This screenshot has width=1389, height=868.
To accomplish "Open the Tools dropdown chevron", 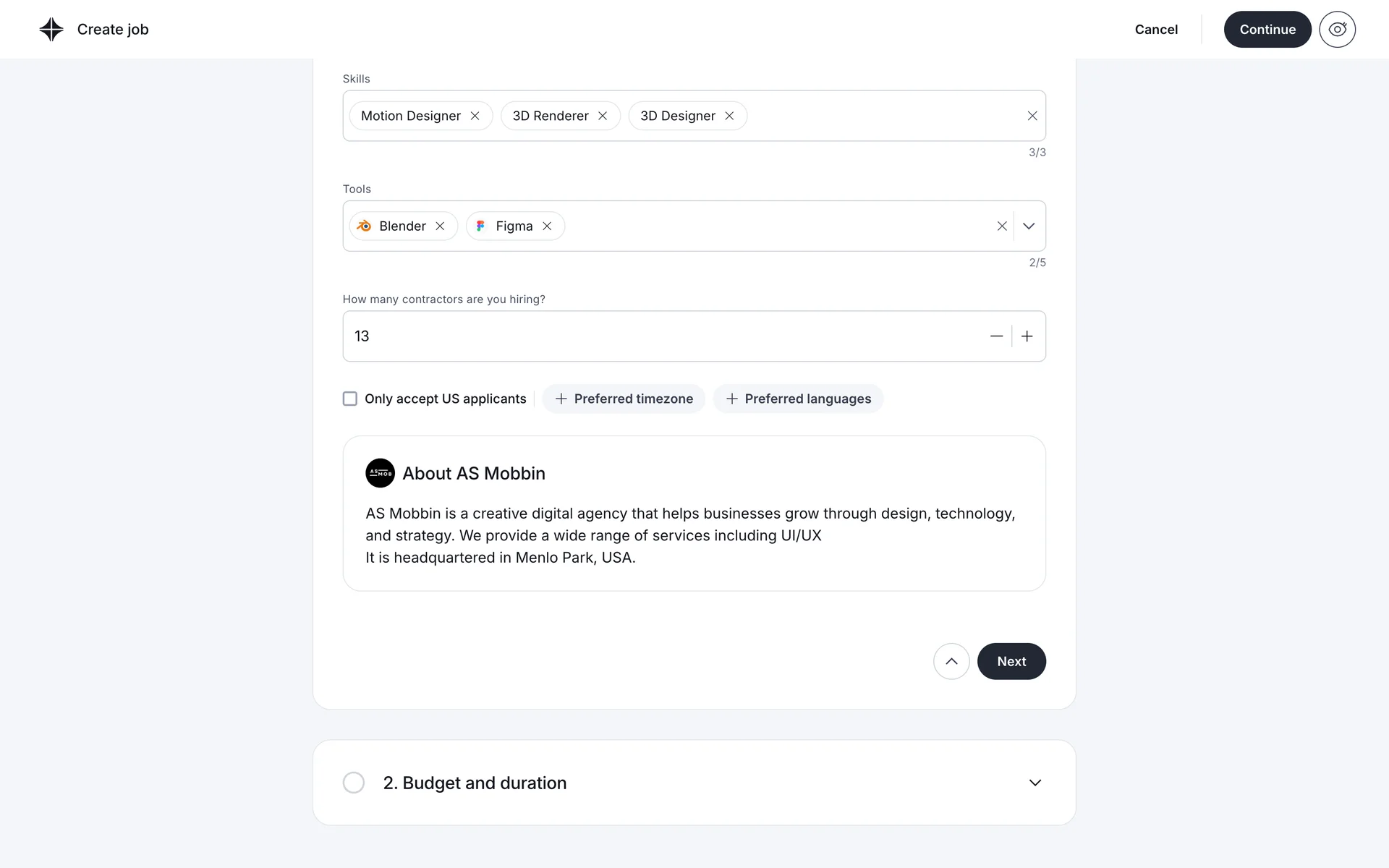I will pos(1029,226).
